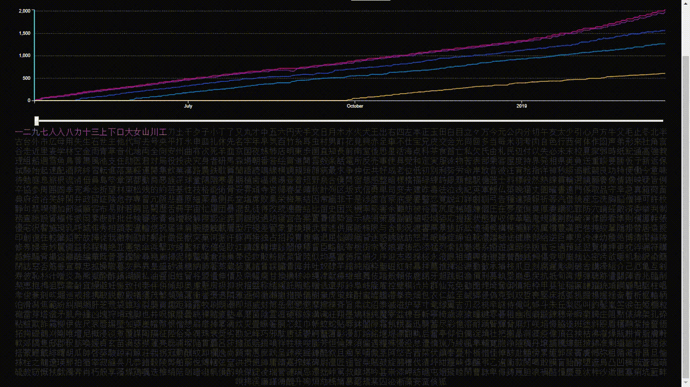Click the yellow line on the chart
690x387 pixels.
[506, 85]
